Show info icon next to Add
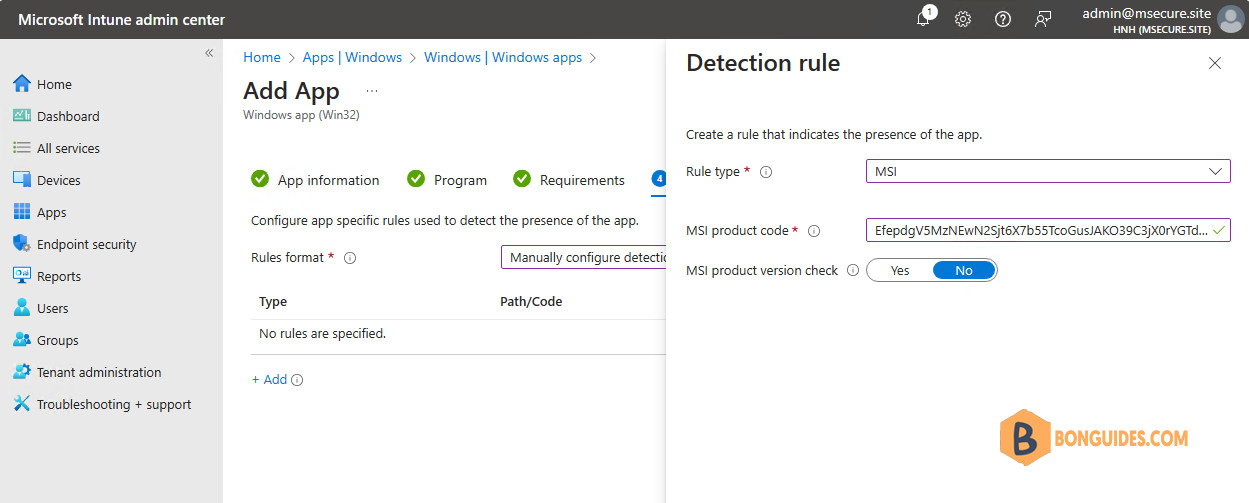This screenshot has height=503, width=1249. click(x=297, y=380)
